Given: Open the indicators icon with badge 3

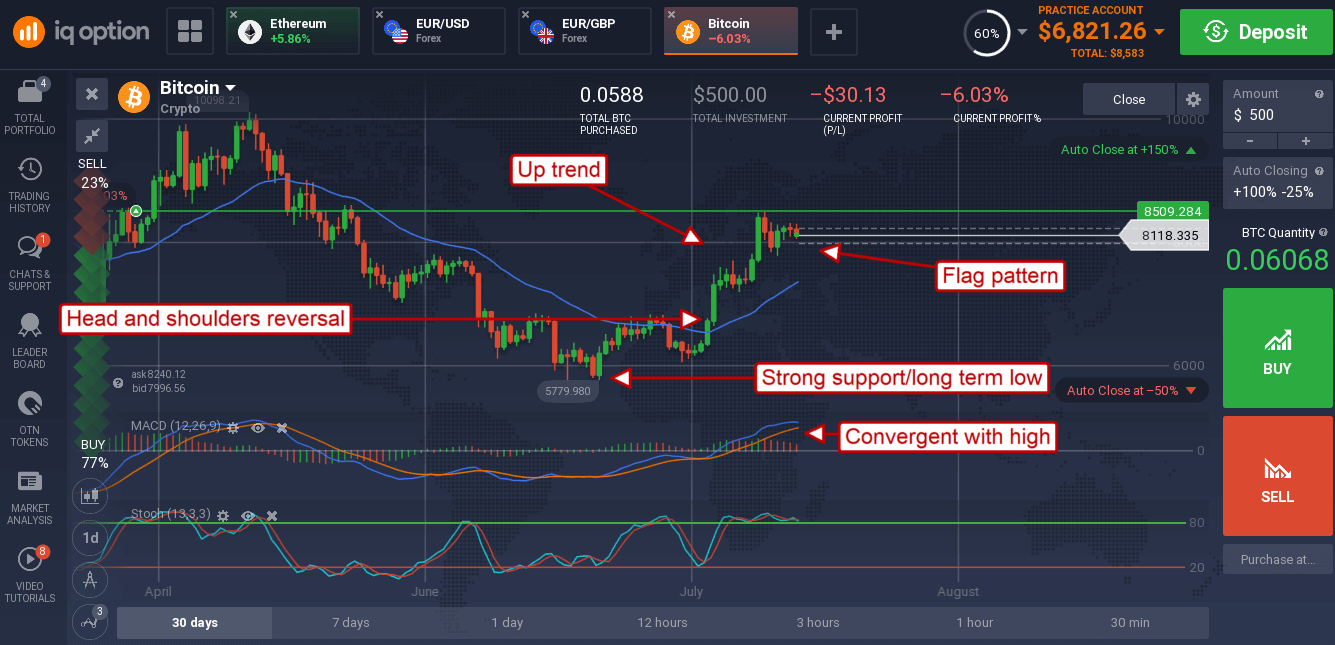Looking at the screenshot, I should pyautogui.click(x=90, y=621).
